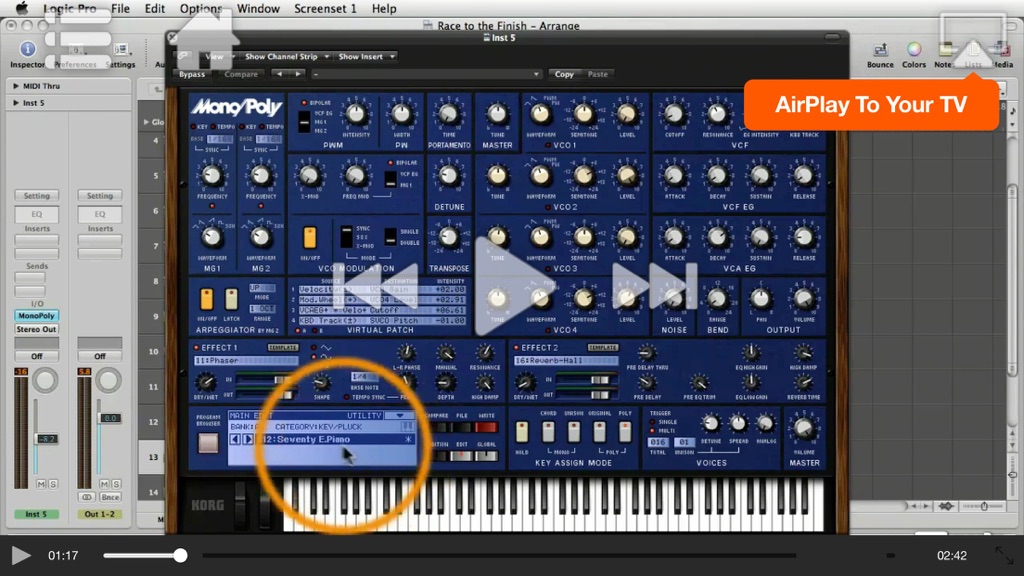1024x576 pixels.
Task: Click play button in video control bar
Action: coord(21,556)
